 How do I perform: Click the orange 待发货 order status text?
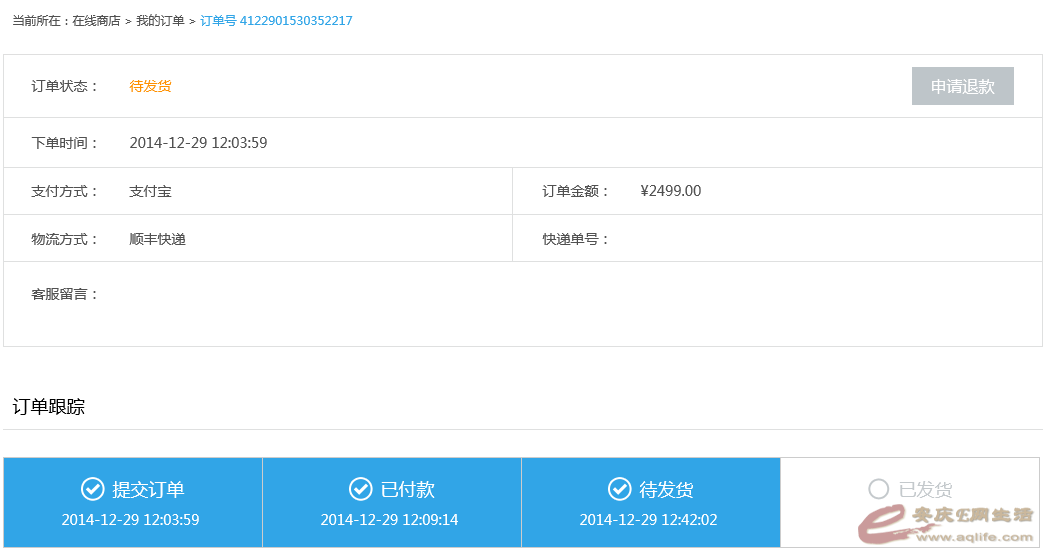(x=150, y=86)
